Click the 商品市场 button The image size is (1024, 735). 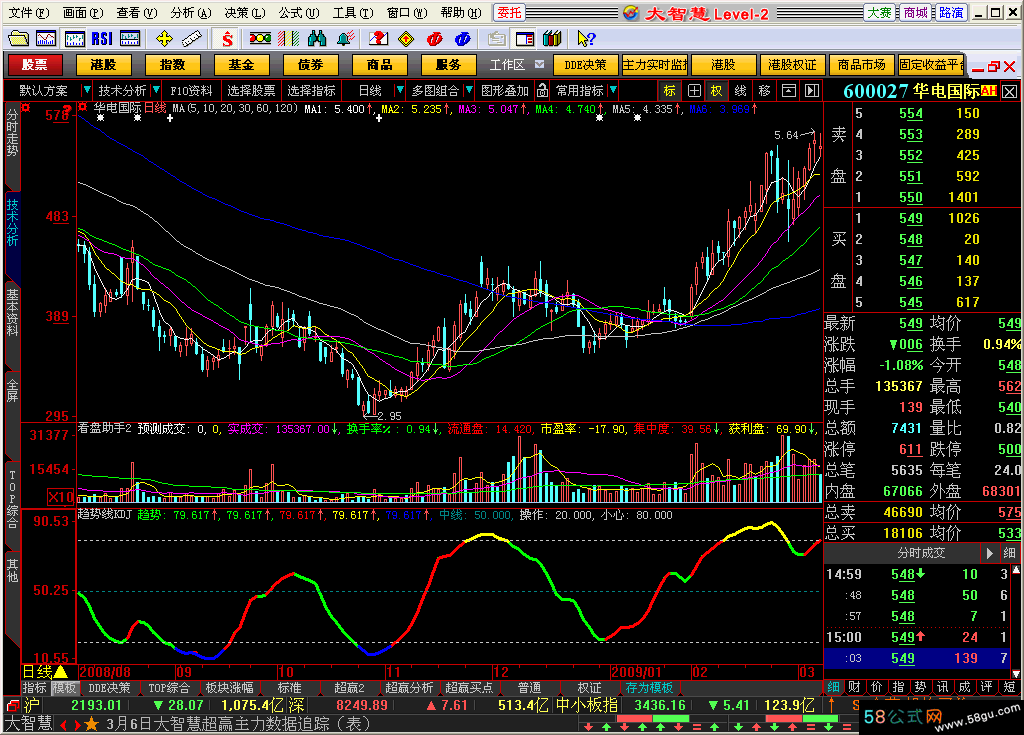[861, 64]
